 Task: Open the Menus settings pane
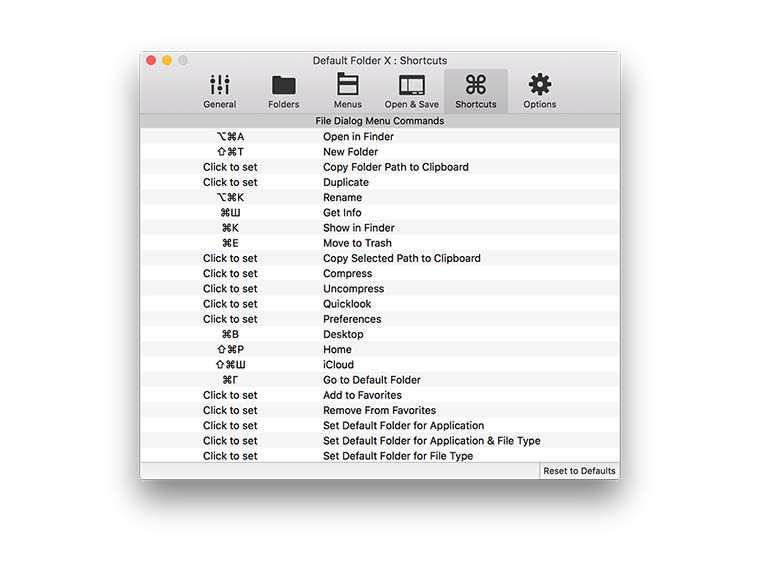click(347, 91)
